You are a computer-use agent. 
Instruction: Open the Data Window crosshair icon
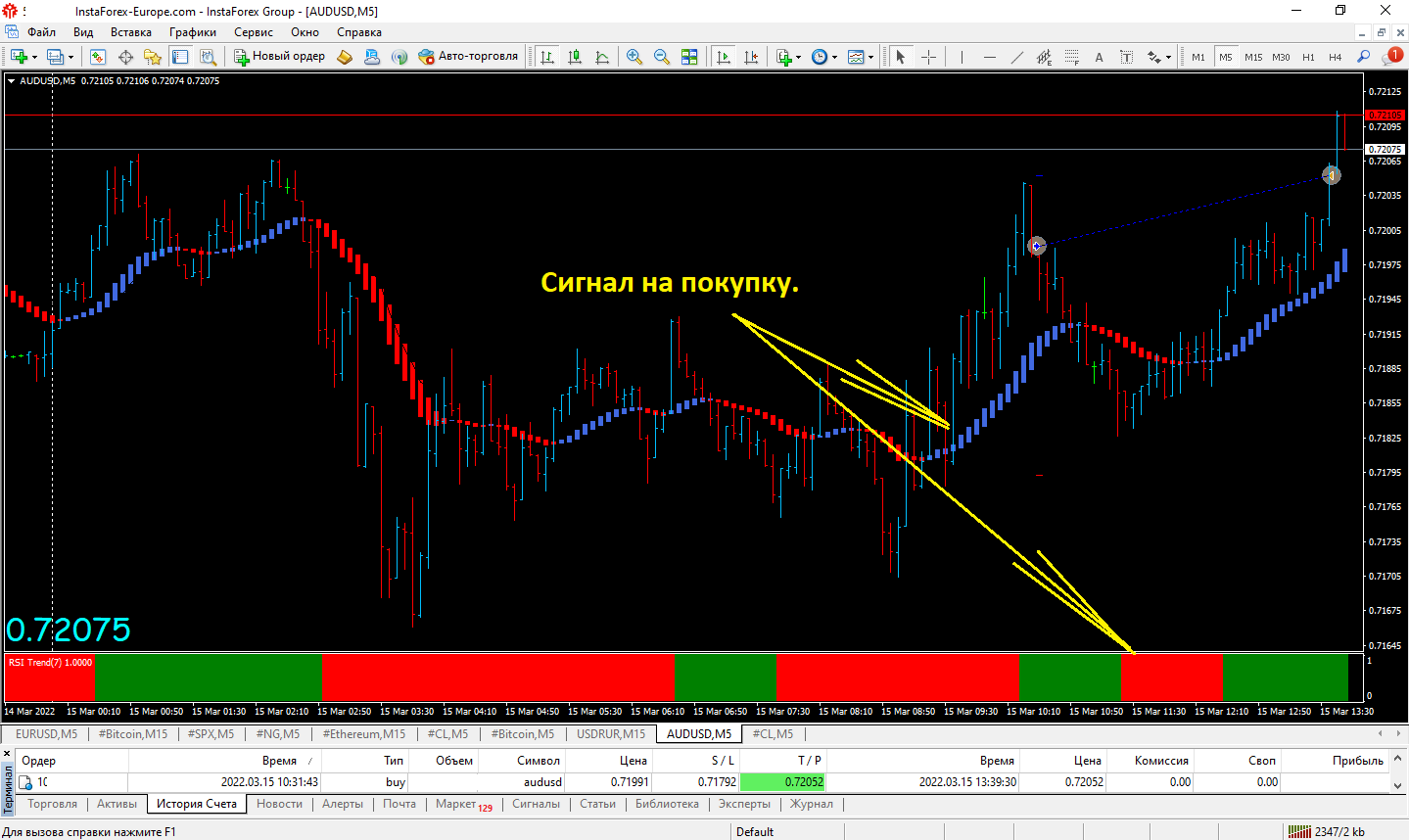pyautogui.click(x=125, y=57)
